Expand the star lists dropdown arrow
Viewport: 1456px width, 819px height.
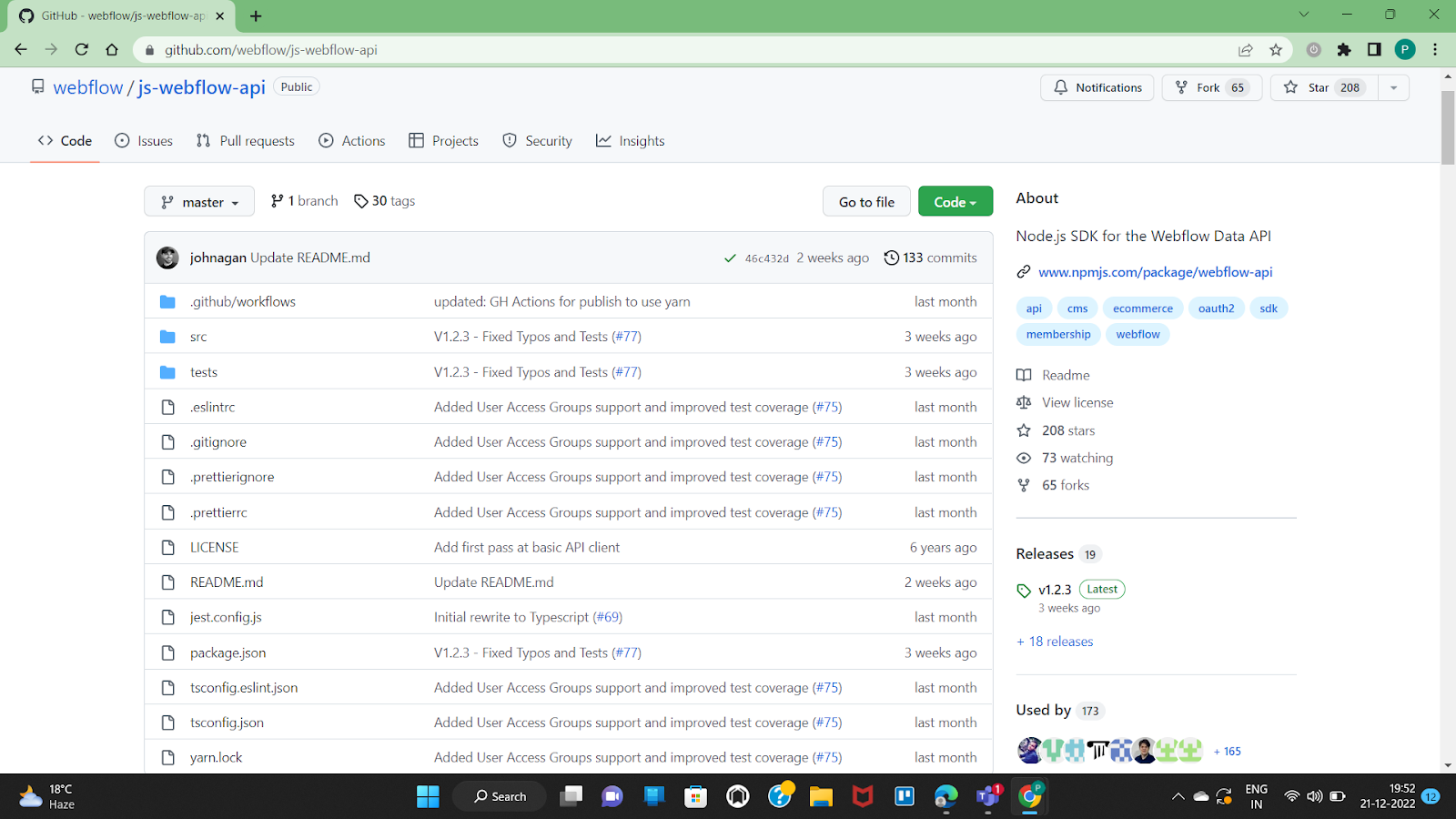[1393, 87]
